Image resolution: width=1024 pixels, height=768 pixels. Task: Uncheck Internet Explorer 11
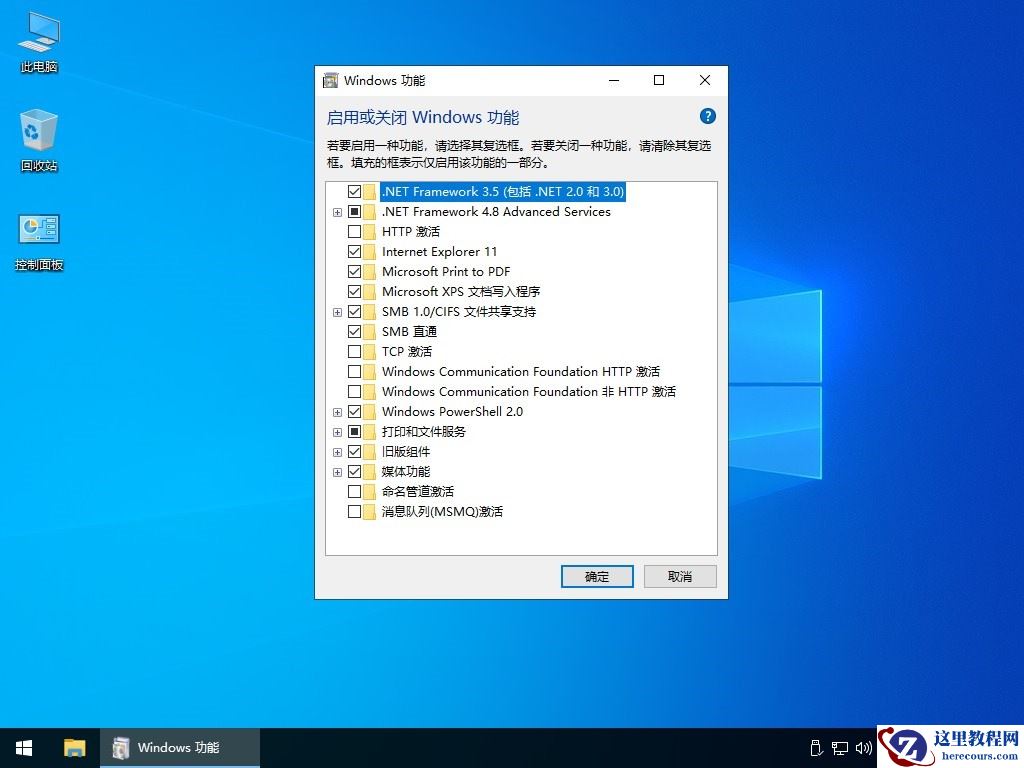(355, 251)
